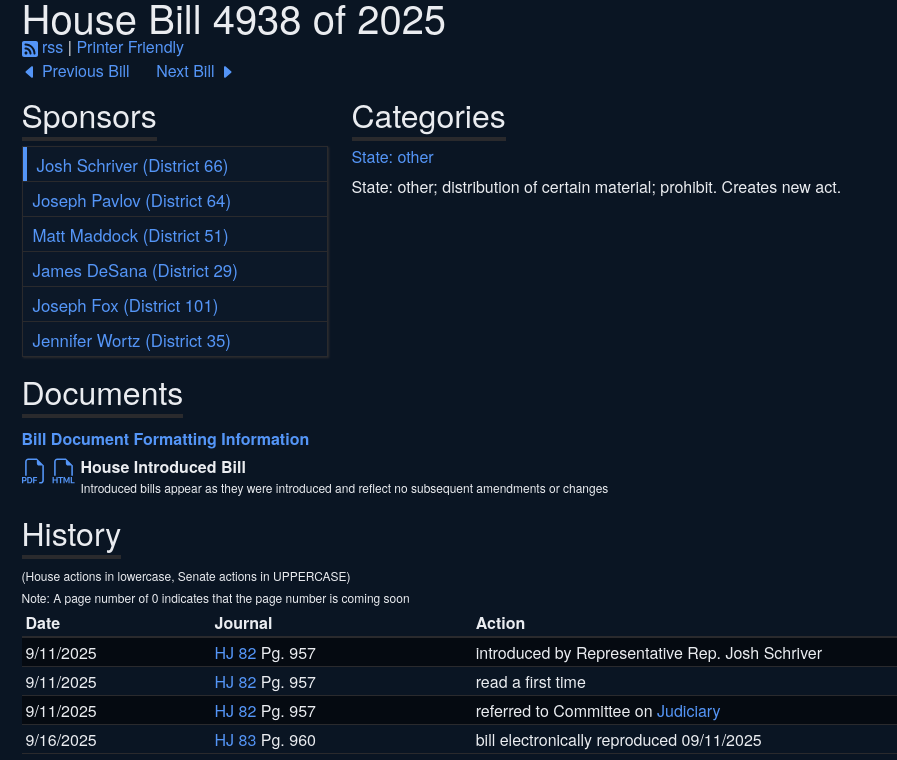Open HJ 82 link in 'read a first time' row
The height and width of the screenshot is (760, 897).
[235, 683]
